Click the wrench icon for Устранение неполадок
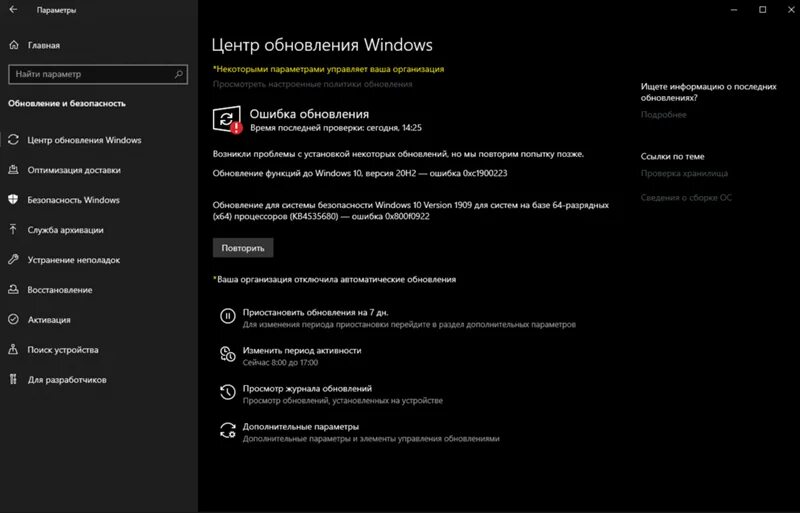Screen dimensions: 800x513 [13, 259]
